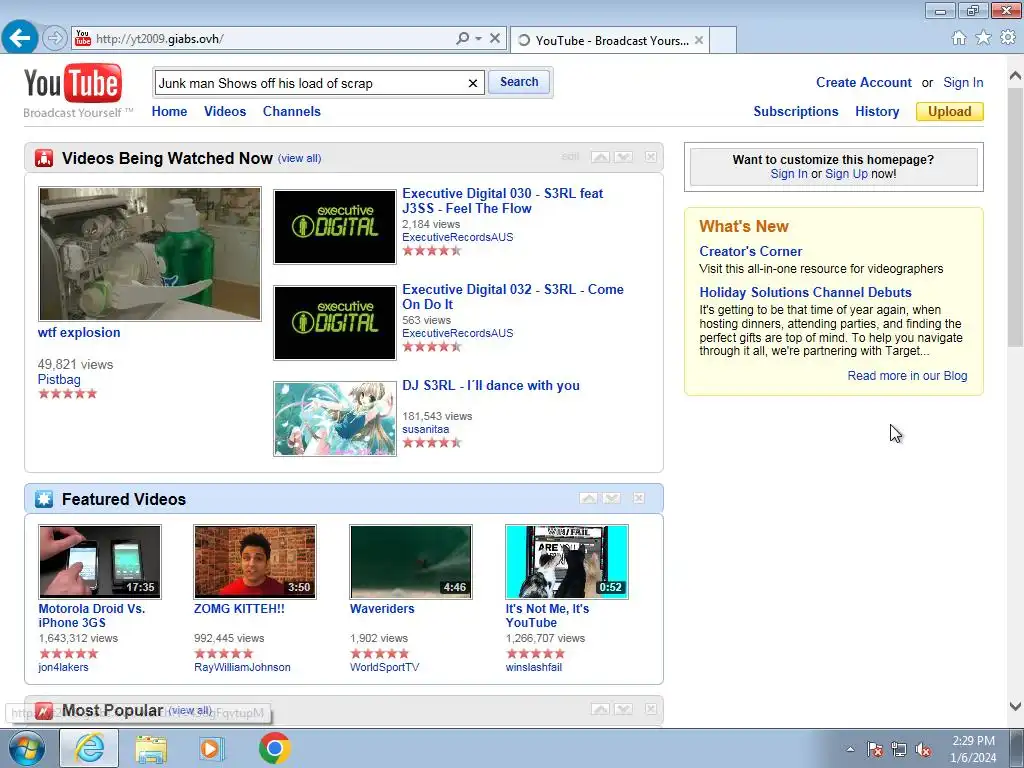Screen dimensions: 1024x768
Task: Click view all next to Videos Being Watched Now
Action: [x=299, y=158]
